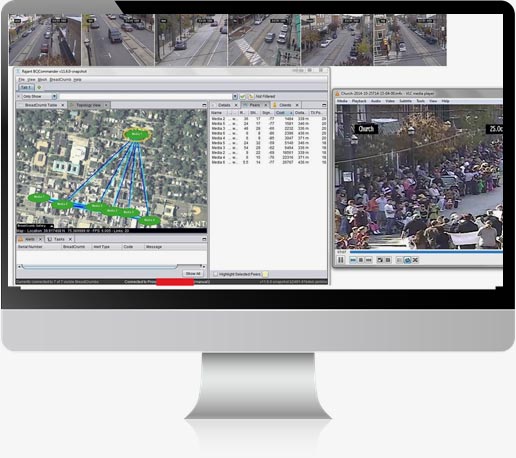Click VLC previous media button
516x458 pixels.
click(x=353, y=260)
